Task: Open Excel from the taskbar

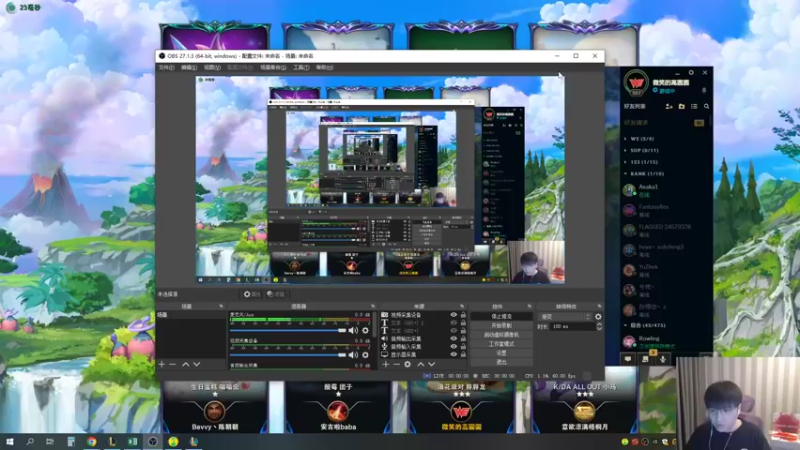Action: tap(132, 441)
